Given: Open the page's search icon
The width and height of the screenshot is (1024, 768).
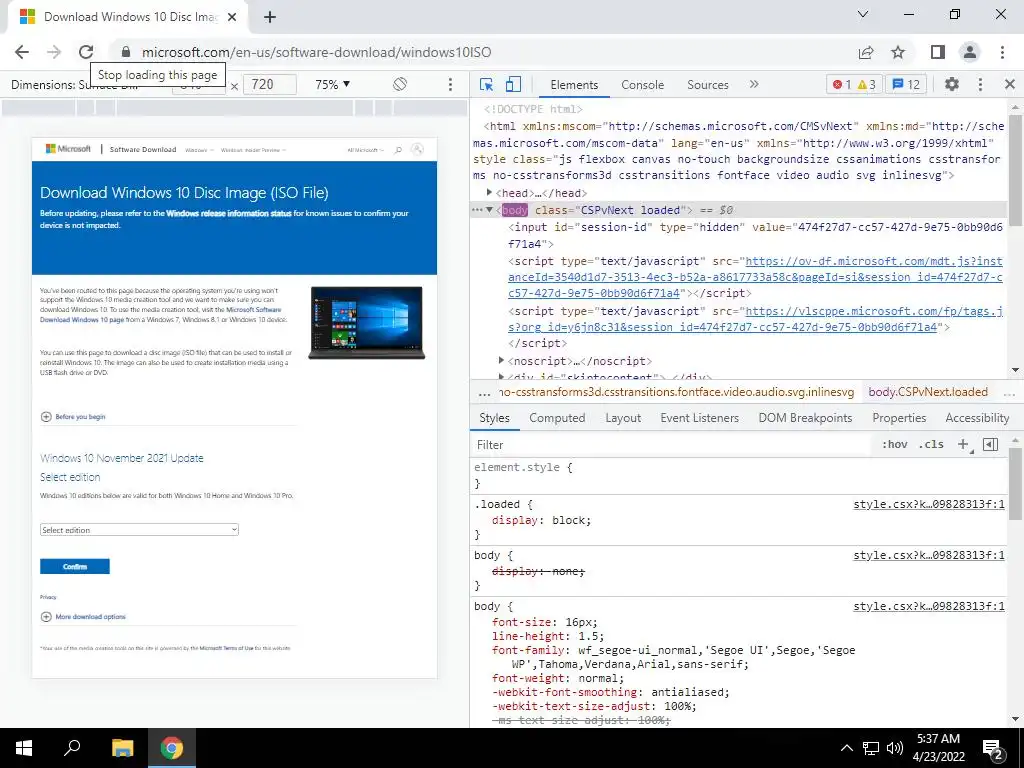Looking at the screenshot, I should (398, 150).
